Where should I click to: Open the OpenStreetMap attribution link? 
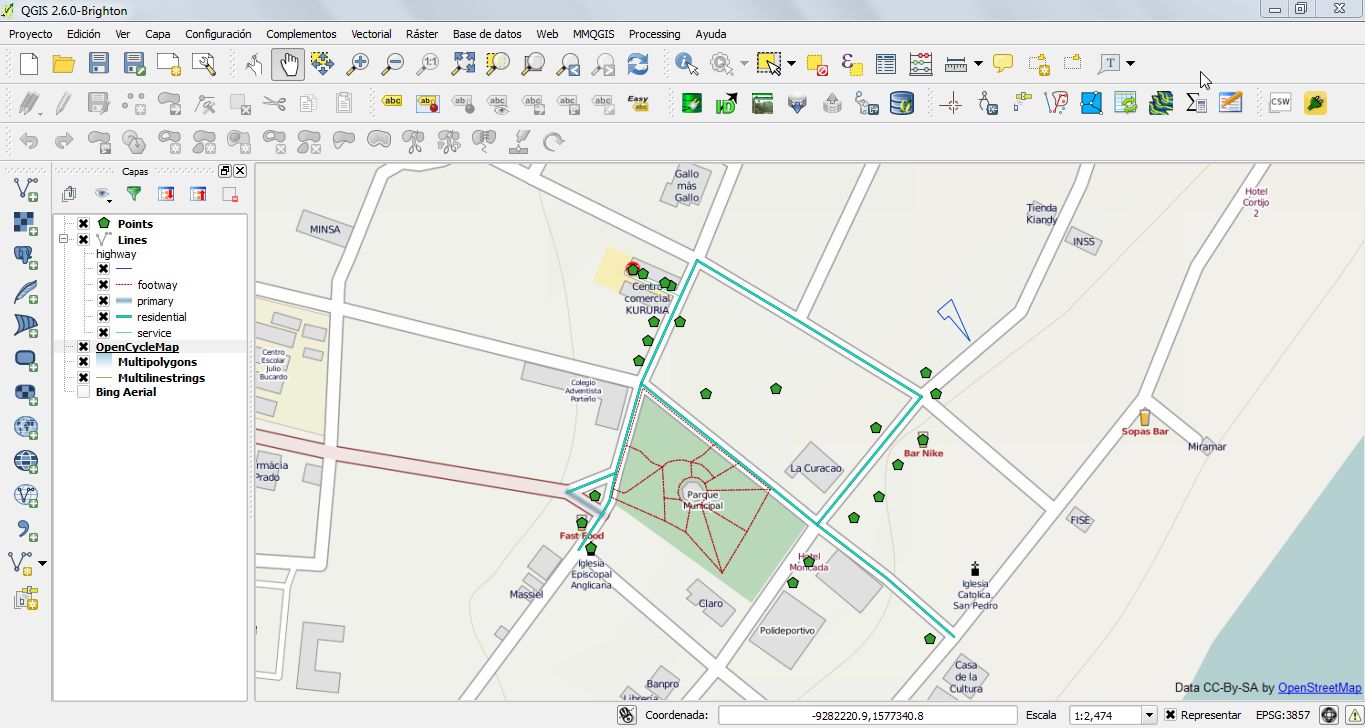pyautogui.click(x=1319, y=688)
